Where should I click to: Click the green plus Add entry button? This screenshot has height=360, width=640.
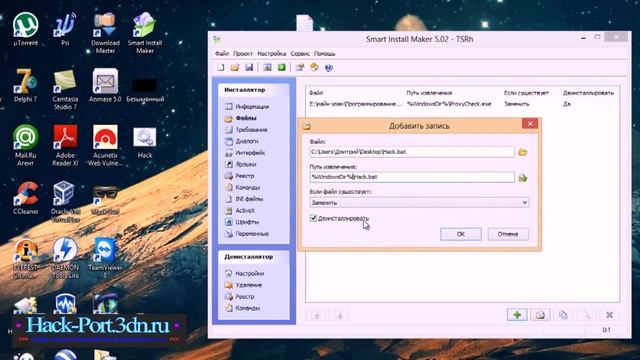(x=517, y=315)
